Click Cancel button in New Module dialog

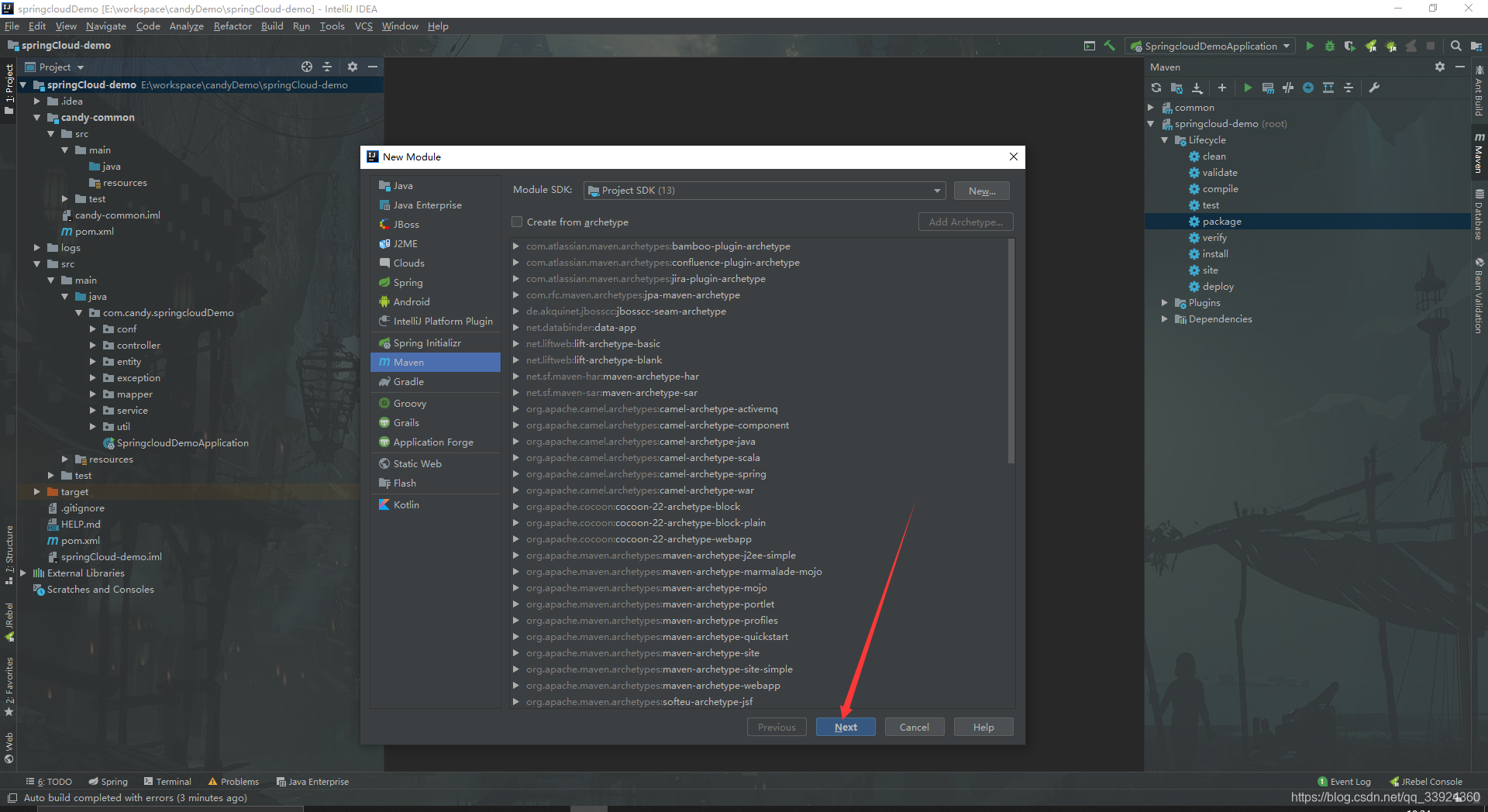914,727
